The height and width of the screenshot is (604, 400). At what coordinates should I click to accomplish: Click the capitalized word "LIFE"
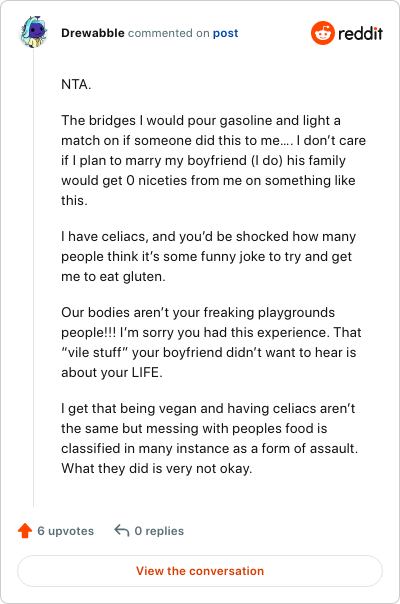146,372
